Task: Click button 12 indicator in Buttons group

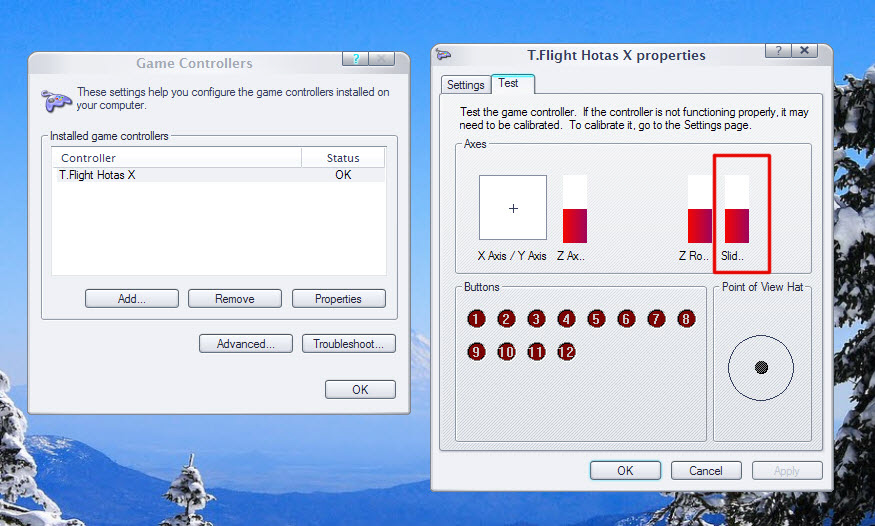Action: 566,352
